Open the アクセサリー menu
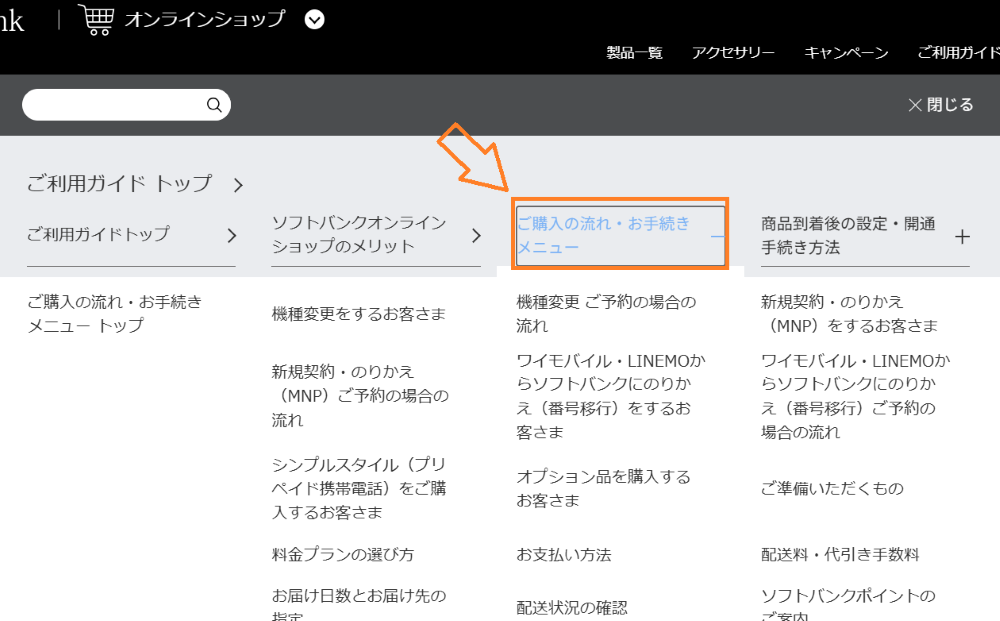Viewport: 1000px width, 621px height. click(x=733, y=53)
